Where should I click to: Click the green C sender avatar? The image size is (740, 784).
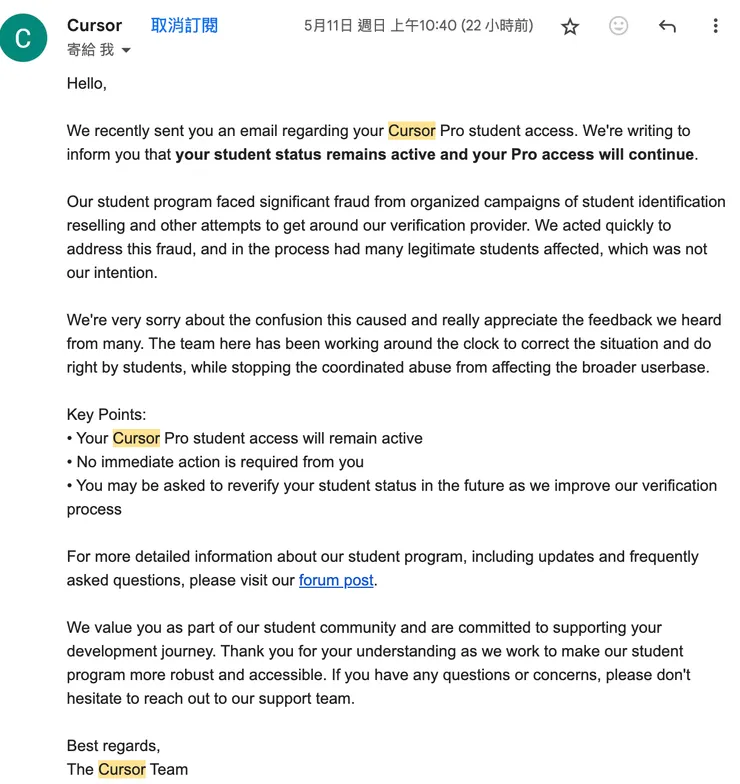pyautogui.click(x=24, y=38)
